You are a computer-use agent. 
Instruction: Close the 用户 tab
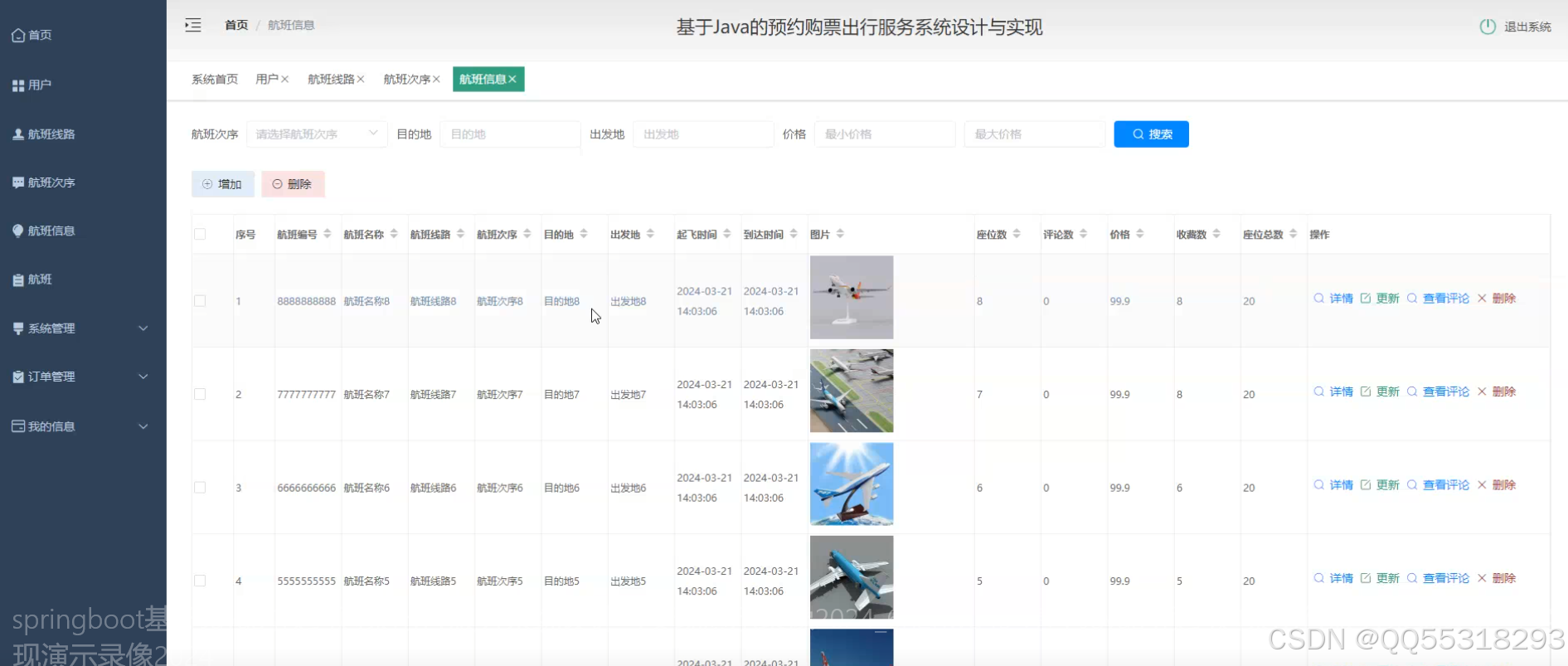pyautogui.click(x=284, y=79)
